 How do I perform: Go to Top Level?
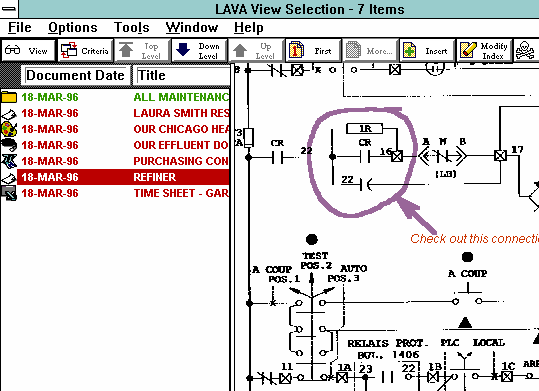click(x=142, y=51)
